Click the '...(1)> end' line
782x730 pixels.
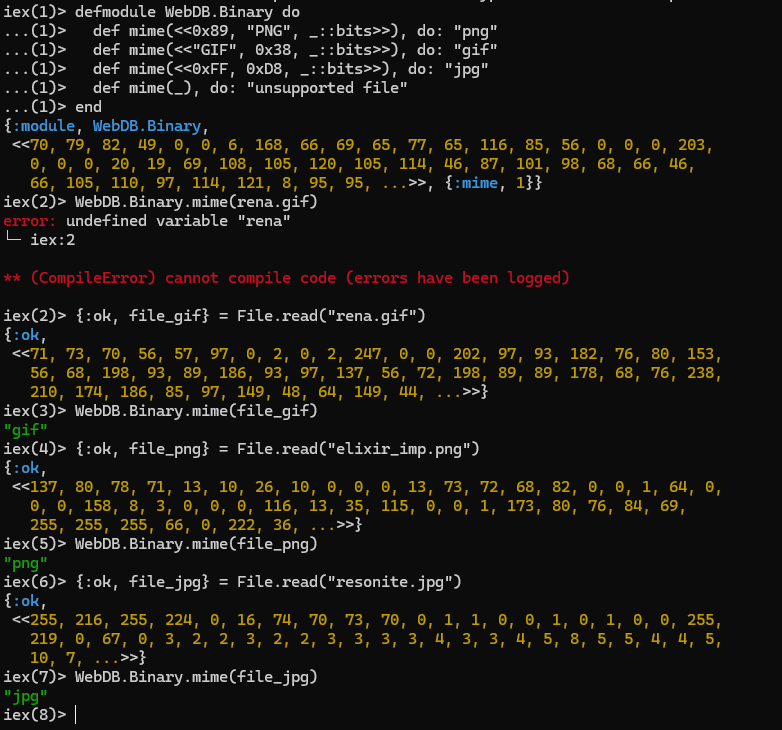52,107
